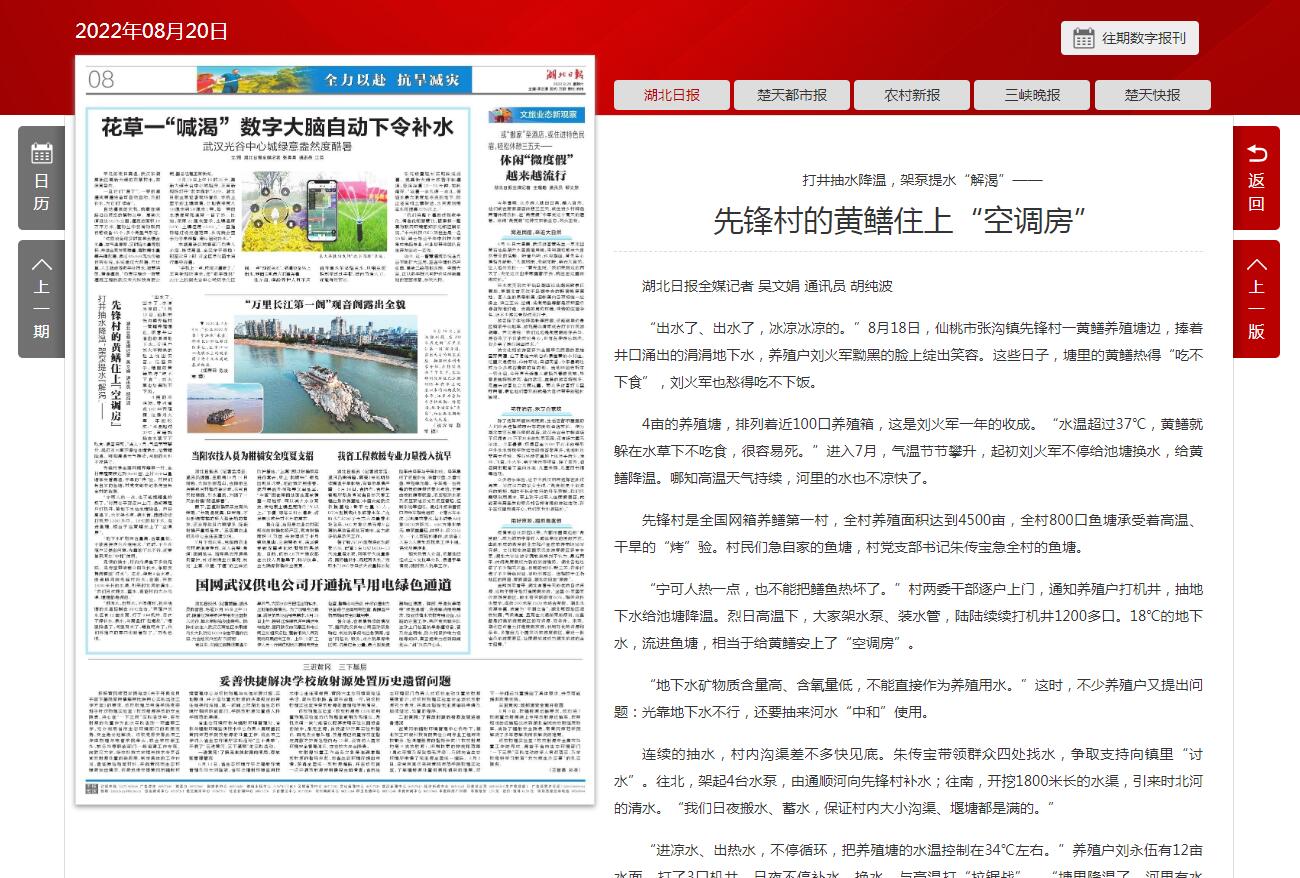Viewport: 1300px width, 878px height.
Task: Switch to the 三峡晚报 tab
Action: point(1032,95)
